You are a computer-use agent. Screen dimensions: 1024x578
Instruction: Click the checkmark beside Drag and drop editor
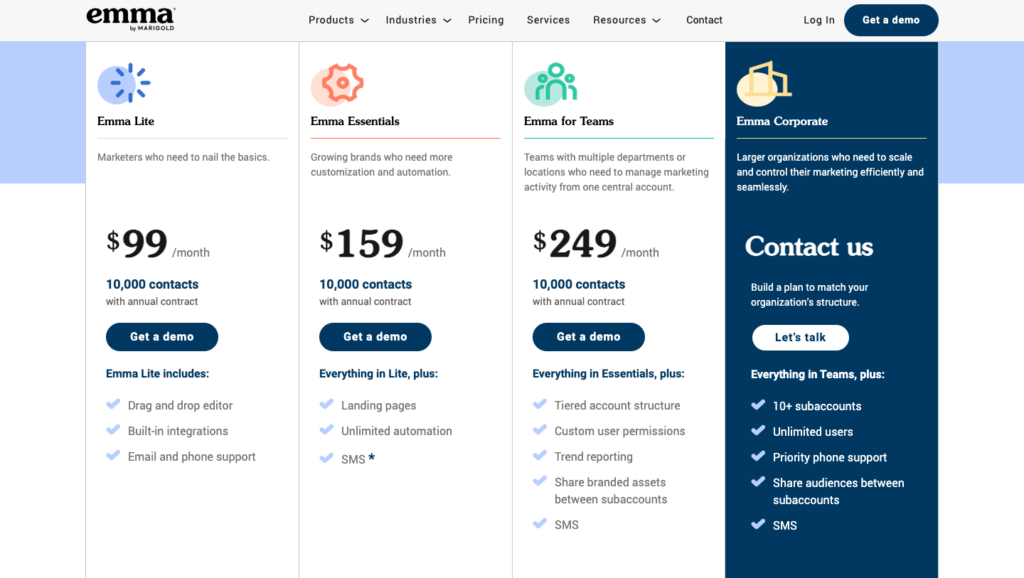(113, 404)
